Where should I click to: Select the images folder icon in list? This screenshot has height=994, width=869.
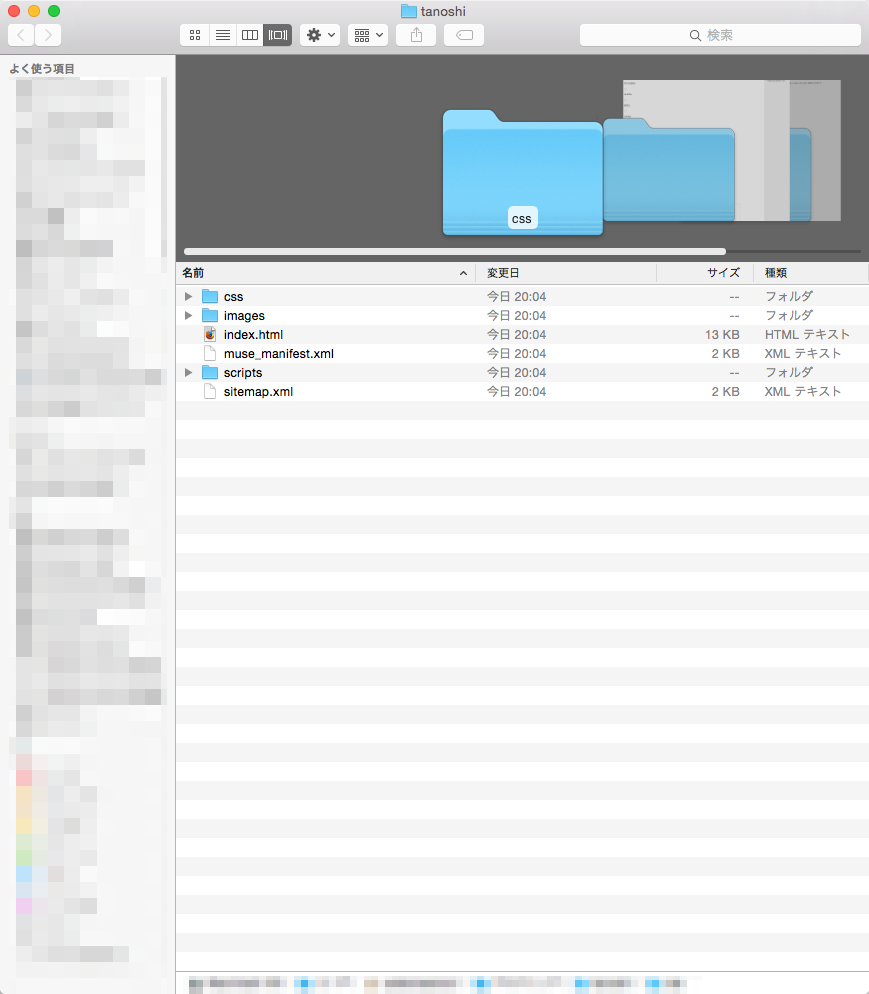coord(210,316)
